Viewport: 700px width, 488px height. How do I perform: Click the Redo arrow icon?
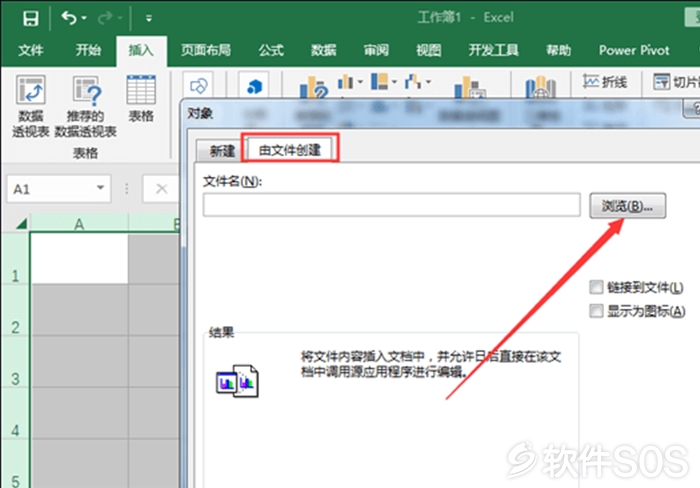[x=105, y=18]
